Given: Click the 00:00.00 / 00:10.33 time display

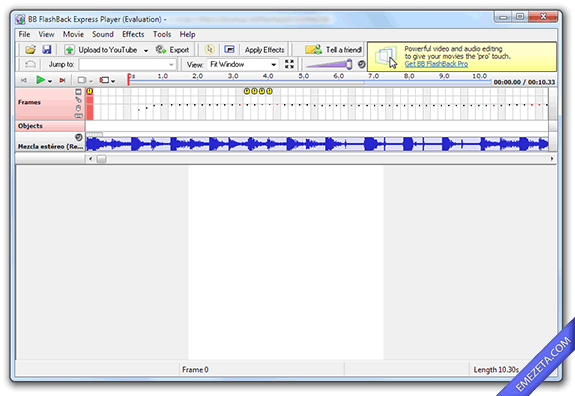Looking at the screenshot, I should click(524, 82).
